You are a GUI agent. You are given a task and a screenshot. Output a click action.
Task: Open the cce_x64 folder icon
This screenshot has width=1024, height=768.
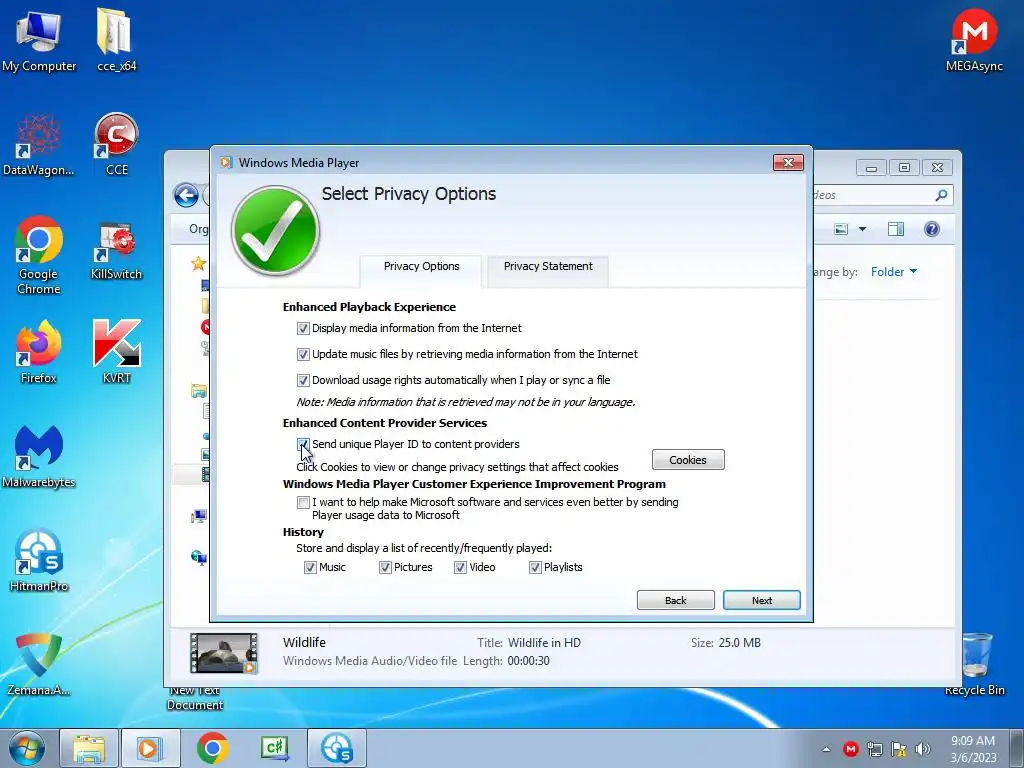click(x=116, y=40)
